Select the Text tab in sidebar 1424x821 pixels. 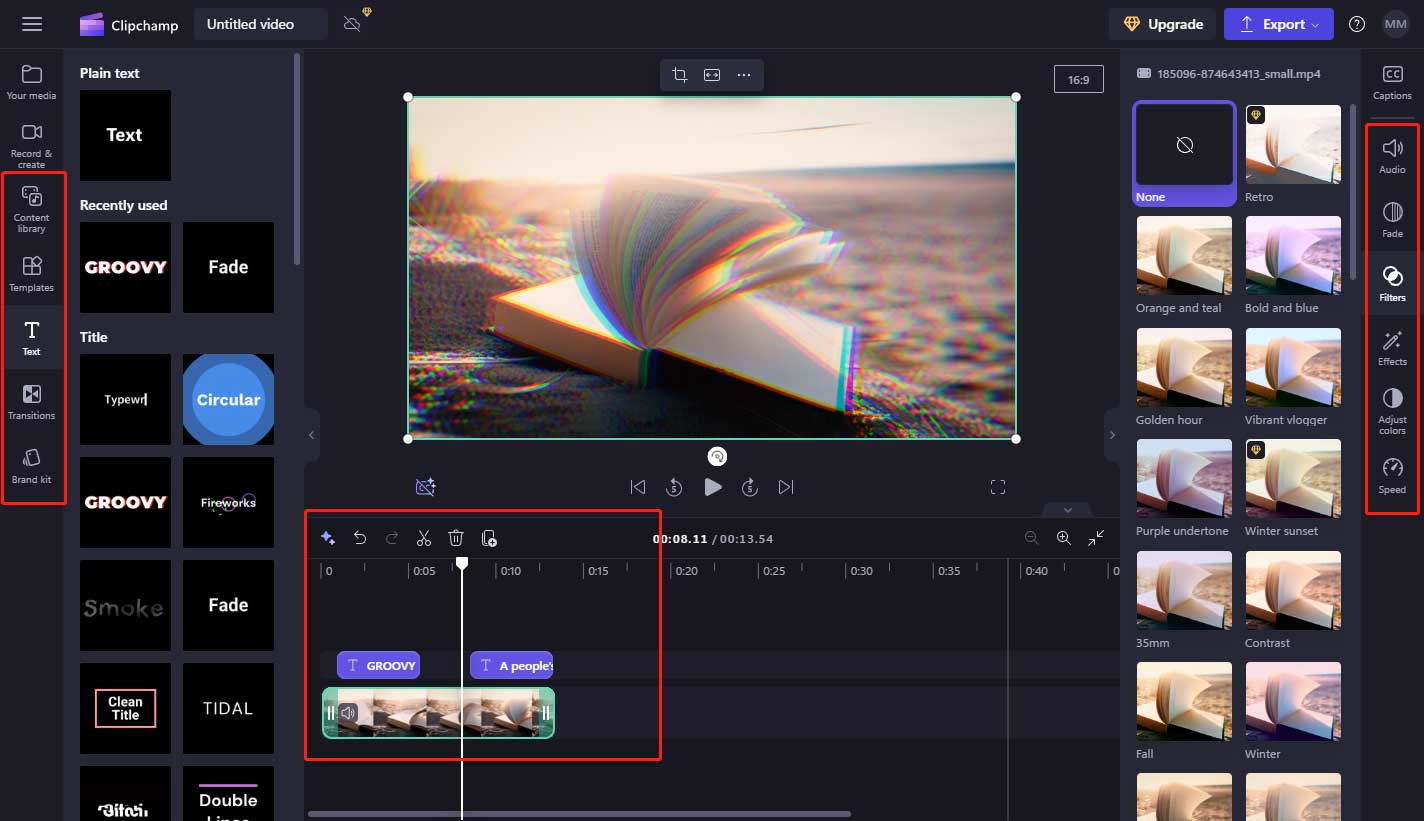pos(31,338)
